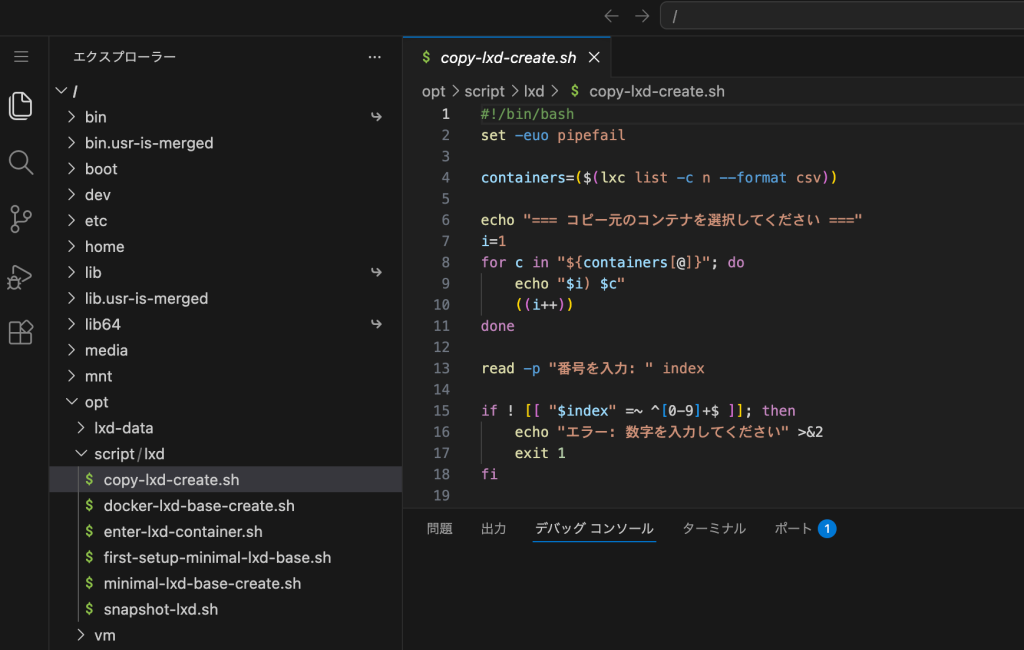Click the navigate forward arrow
The height and width of the screenshot is (650, 1024).
coord(642,16)
